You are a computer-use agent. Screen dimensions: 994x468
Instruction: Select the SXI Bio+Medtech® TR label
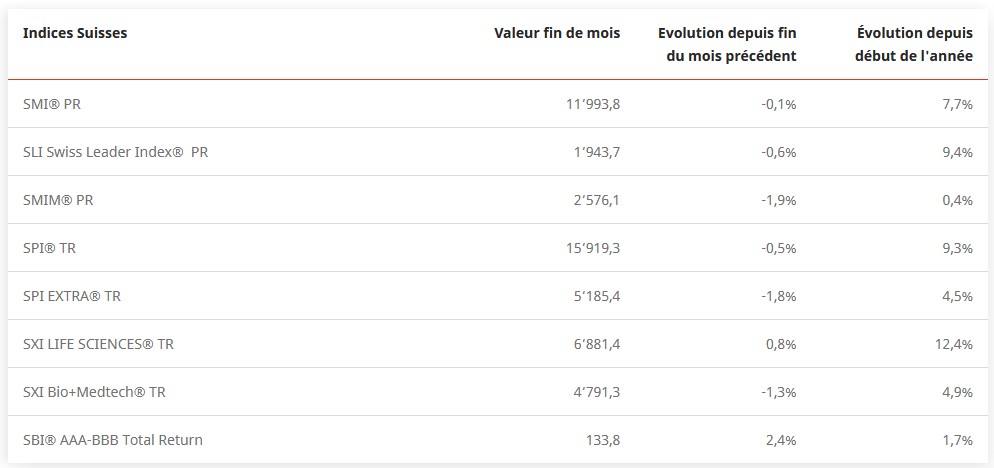94,392
